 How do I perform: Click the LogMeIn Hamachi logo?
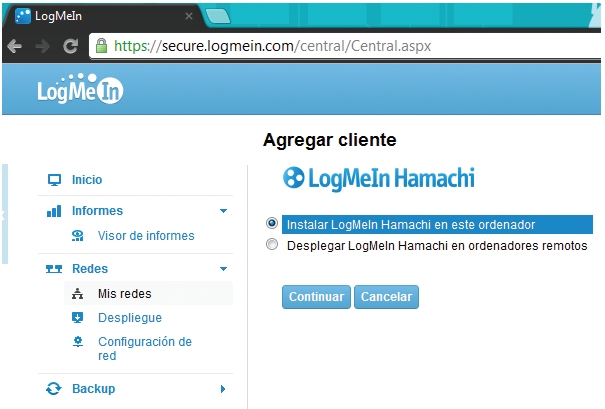click(x=379, y=179)
